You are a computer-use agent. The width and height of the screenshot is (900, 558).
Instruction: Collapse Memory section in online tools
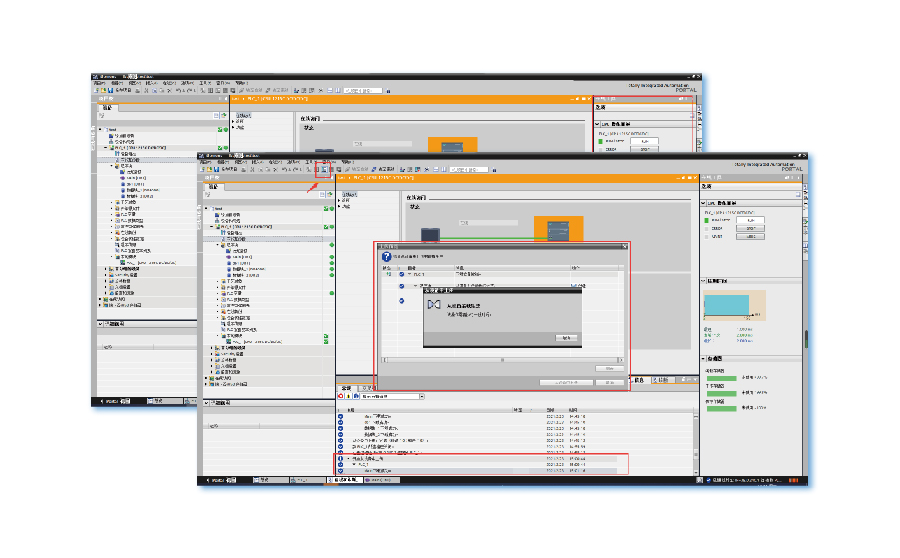tap(703, 358)
